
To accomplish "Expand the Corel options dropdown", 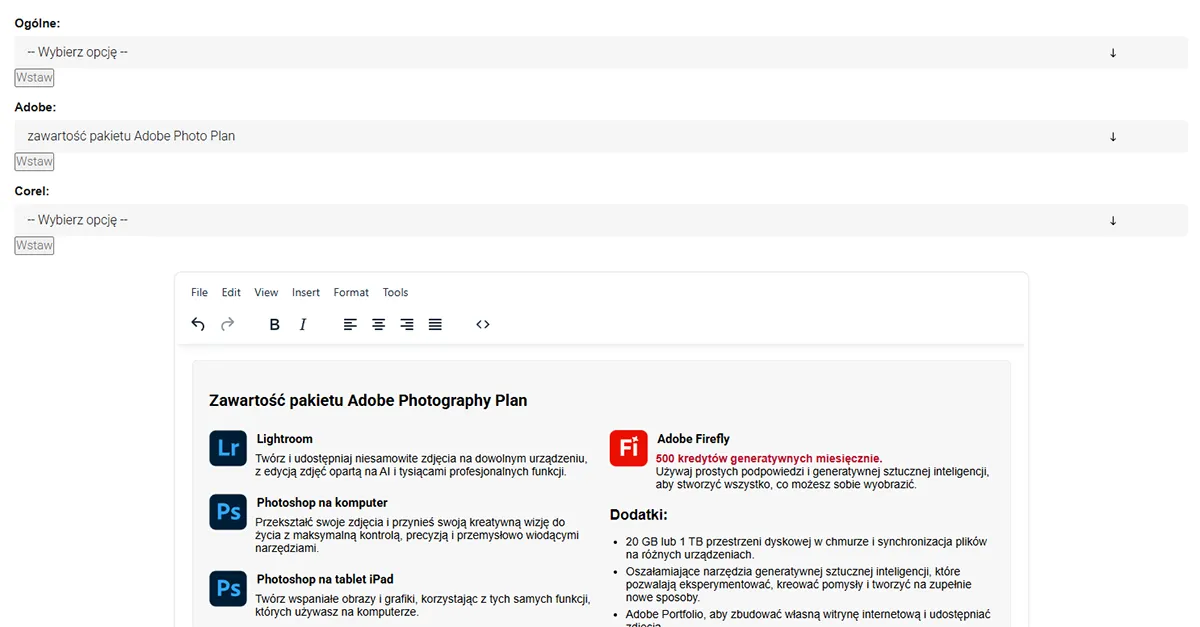I will point(601,220).
